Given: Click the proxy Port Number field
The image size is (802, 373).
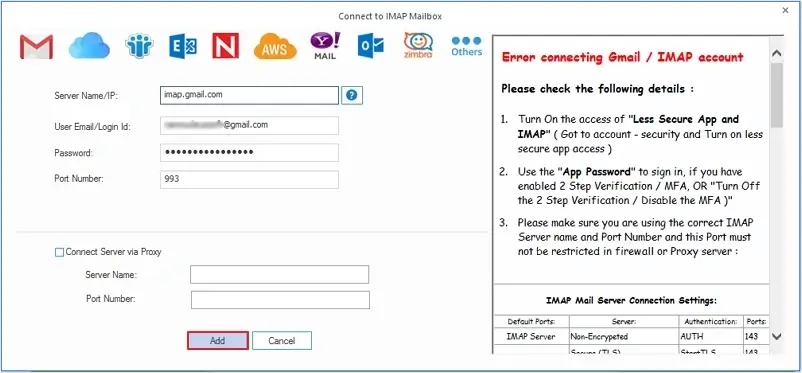Looking at the screenshot, I should [x=280, y=300].
